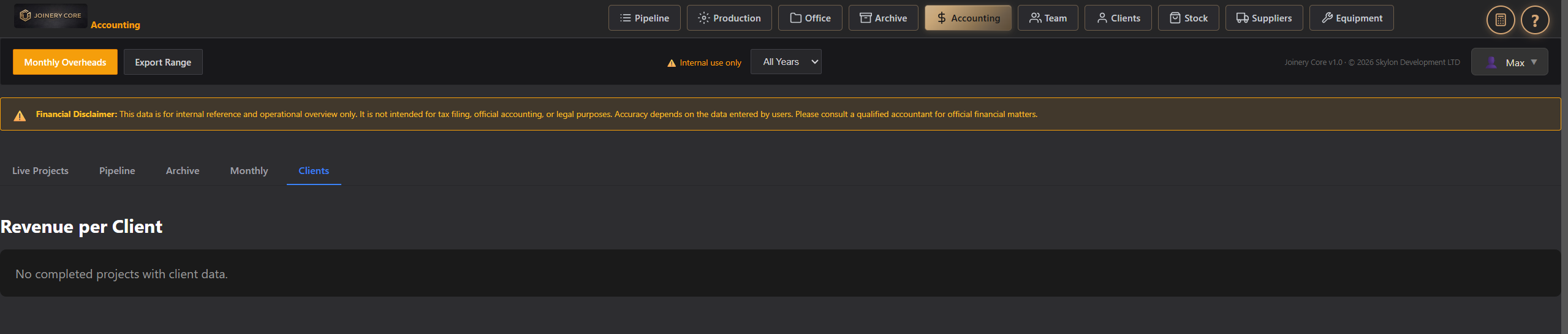Click the Suppliers truck icon

[1242, 18]
